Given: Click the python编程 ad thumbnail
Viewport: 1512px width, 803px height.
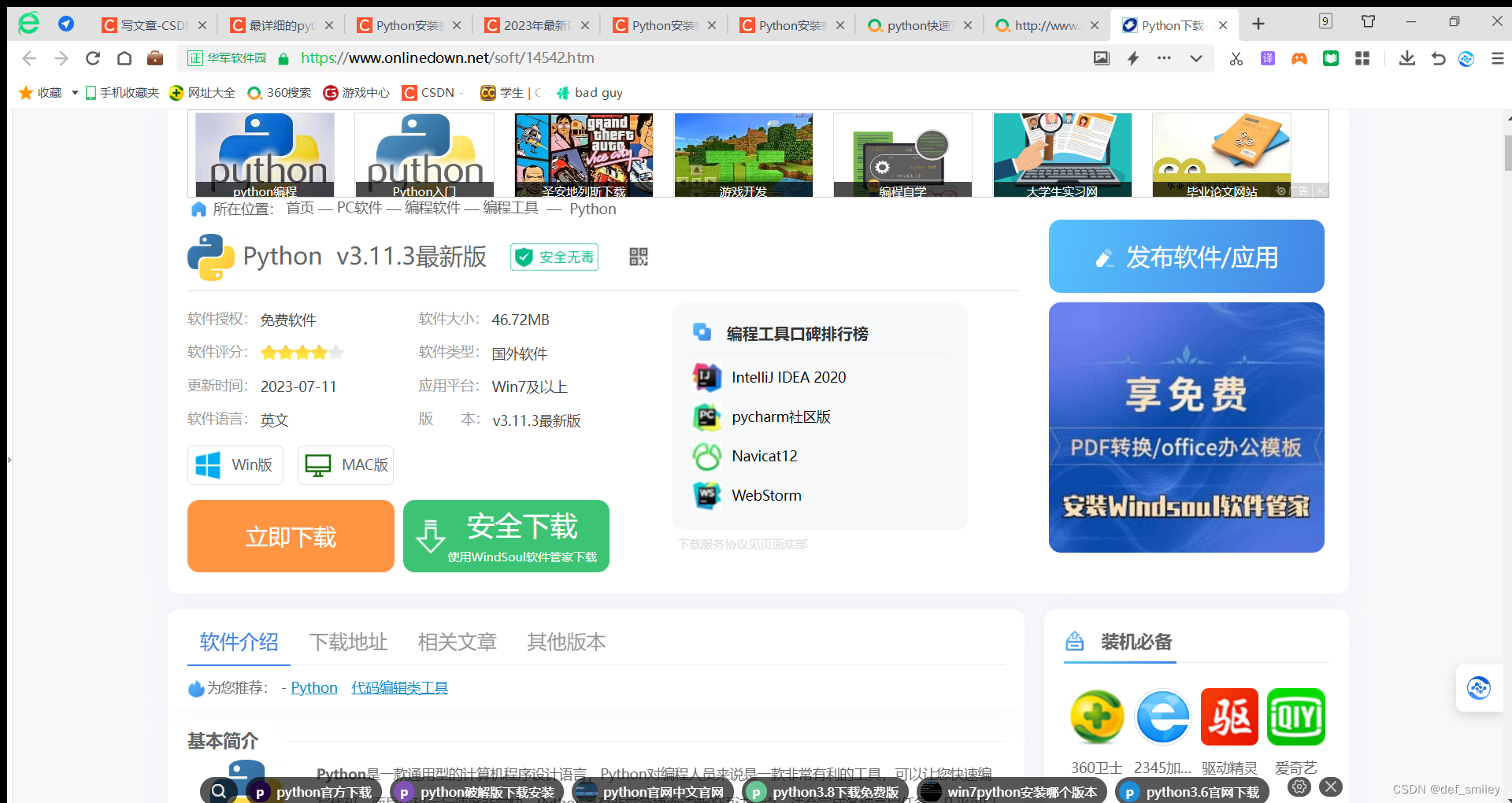Looking at the screenshot, I should coord(265,154).
